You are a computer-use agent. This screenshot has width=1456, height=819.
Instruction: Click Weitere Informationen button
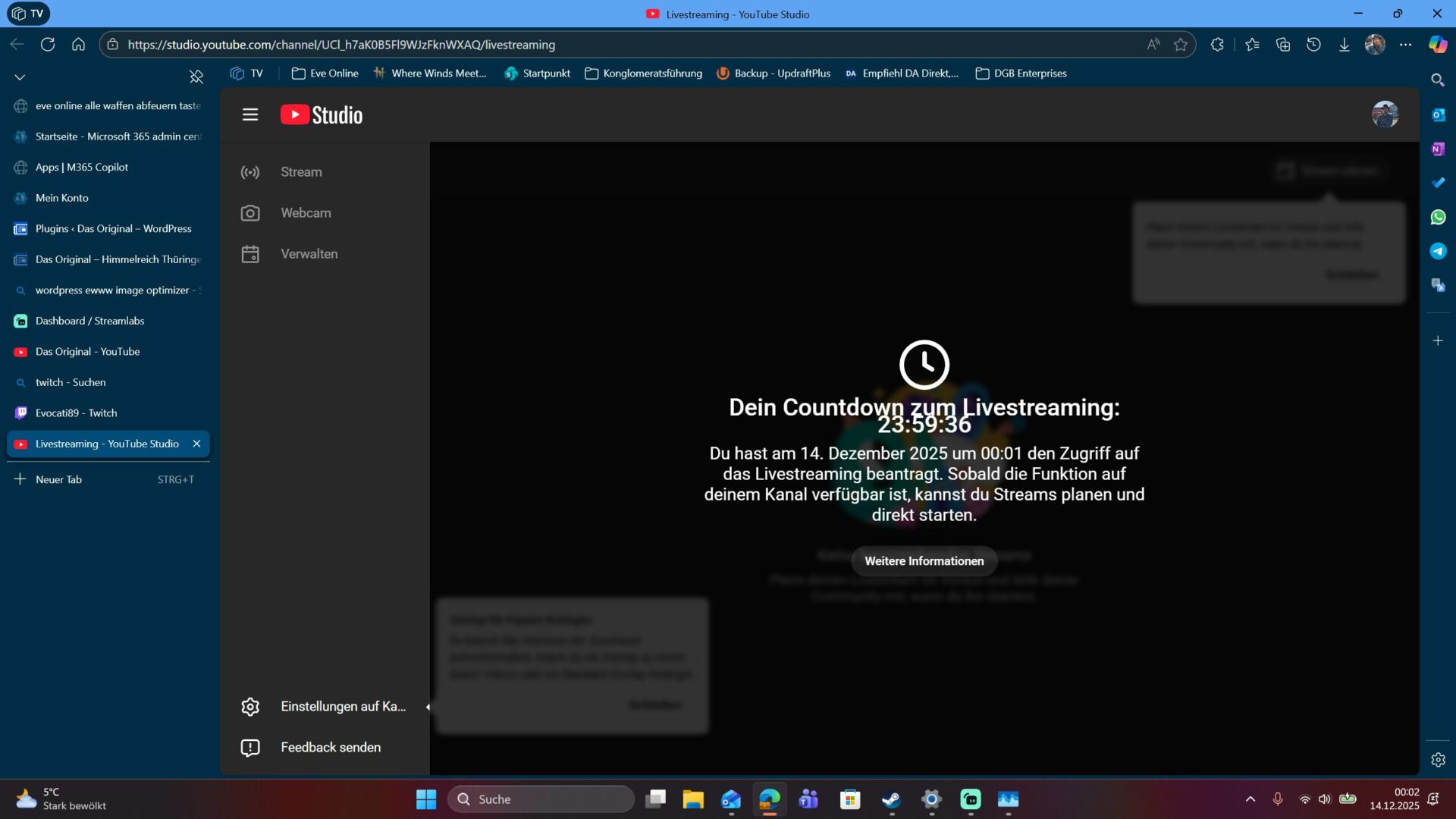(x=924, y=561)
